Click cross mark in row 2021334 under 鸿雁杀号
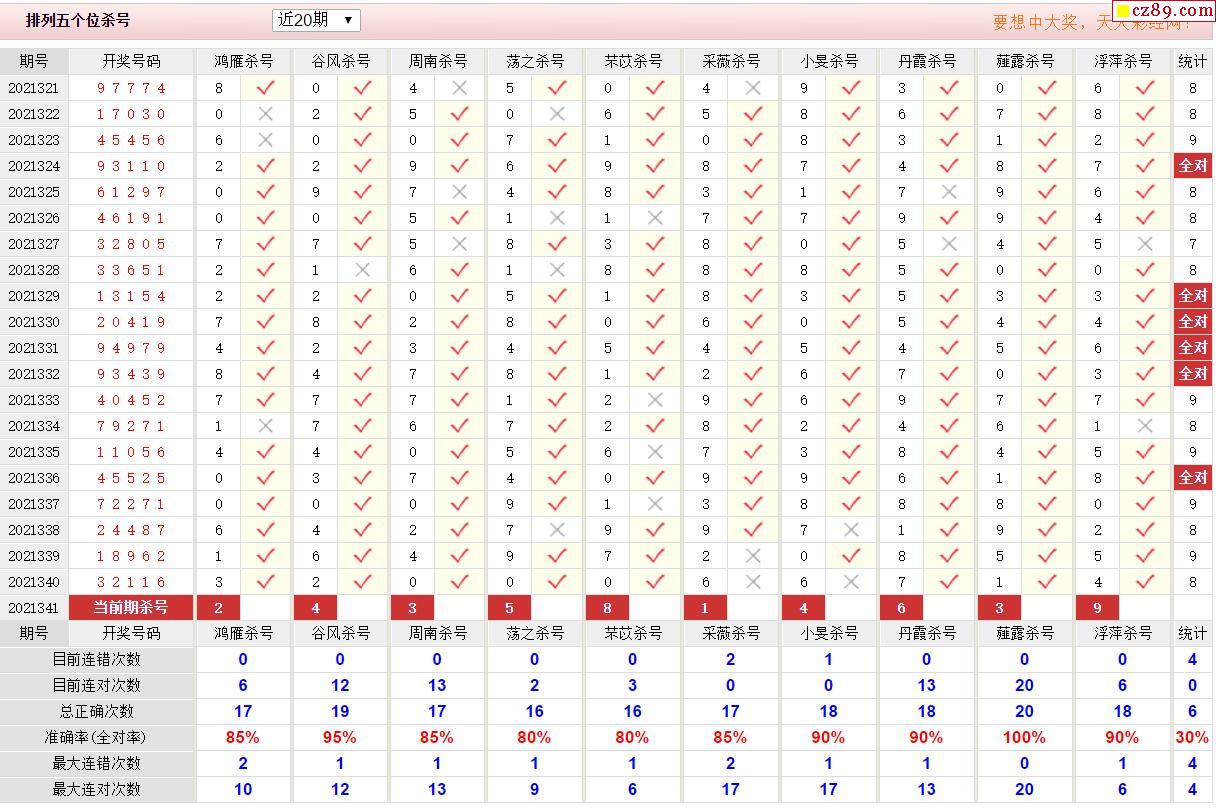The image size is (1216, 808). tap(265, 426)
